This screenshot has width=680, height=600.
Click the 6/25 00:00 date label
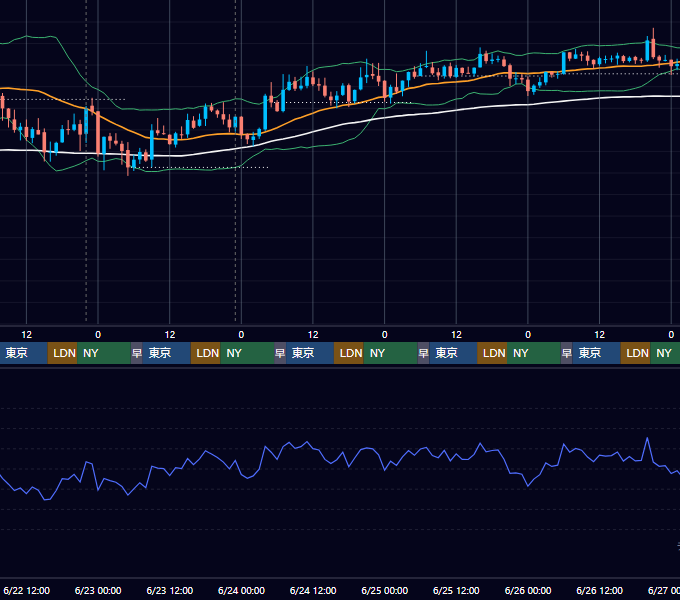point(384,590)
